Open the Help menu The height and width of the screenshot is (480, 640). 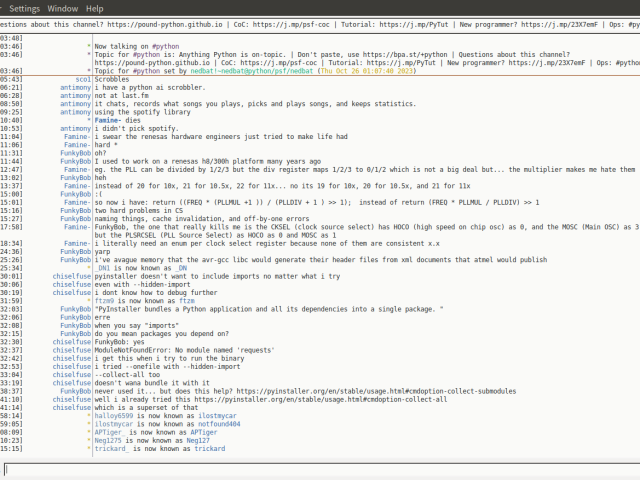[x=94, y=9]
